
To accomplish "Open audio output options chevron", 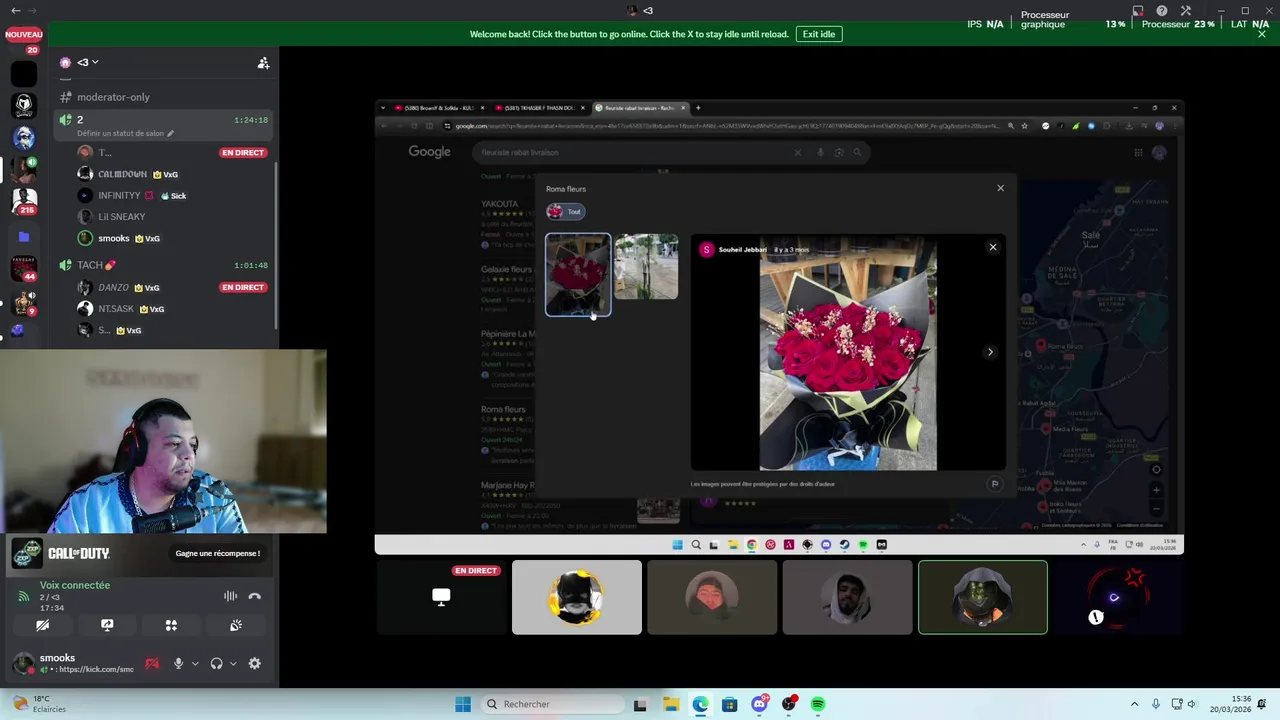I will [x=233, y=663].
